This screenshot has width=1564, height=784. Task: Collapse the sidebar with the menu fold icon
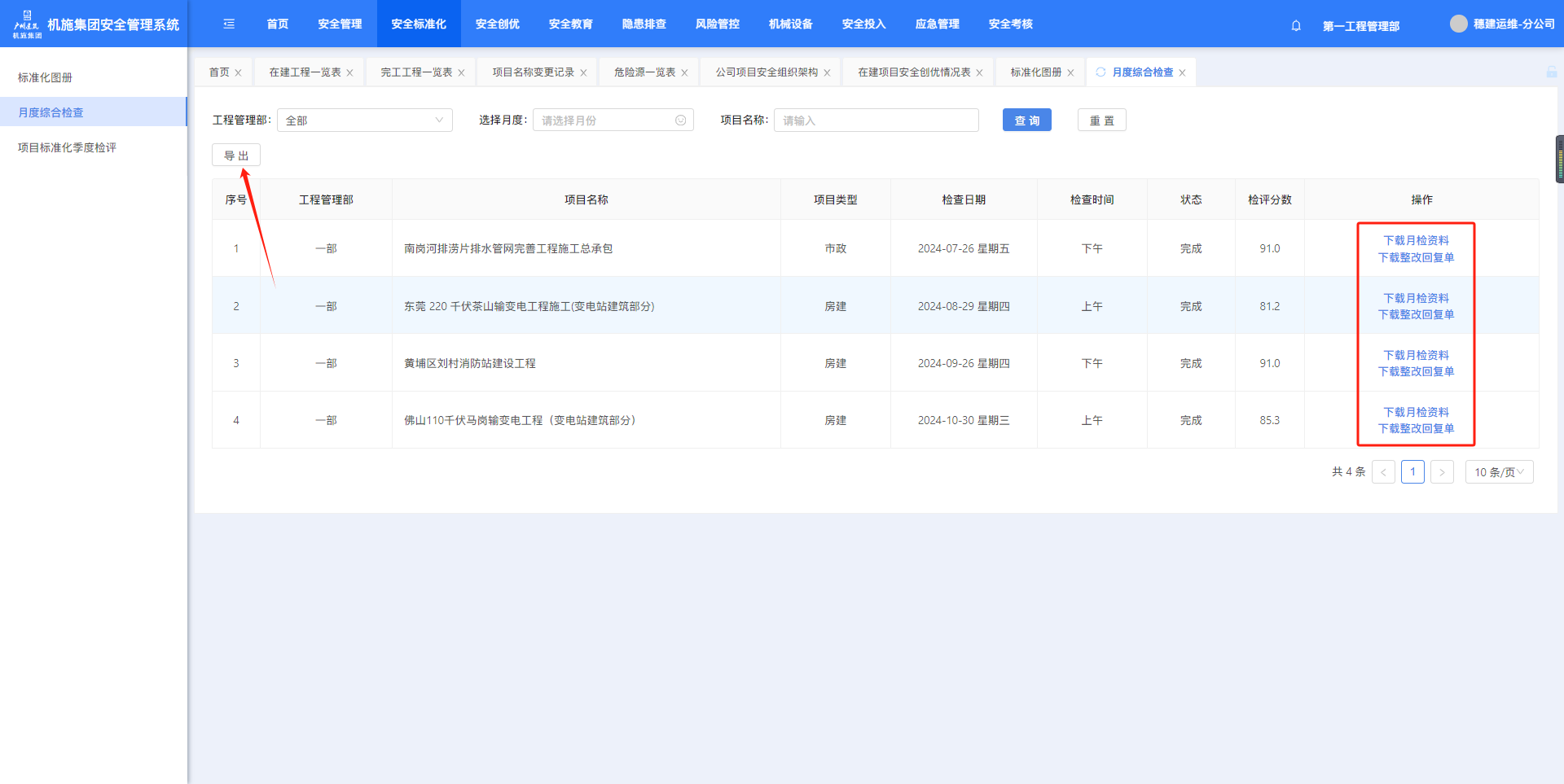coord(229,24)
